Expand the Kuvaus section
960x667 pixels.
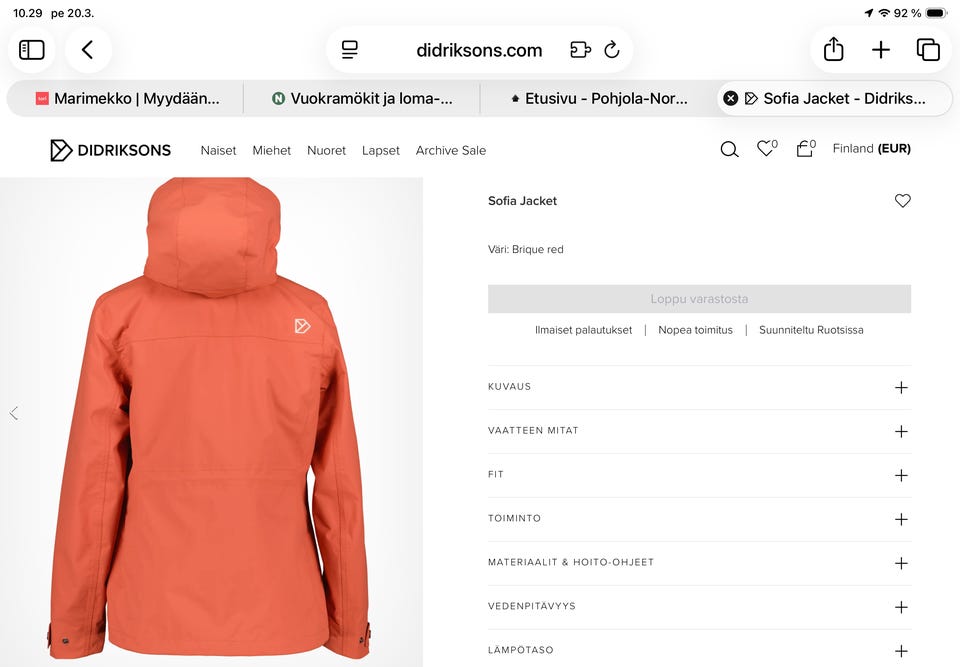(901, 387)
